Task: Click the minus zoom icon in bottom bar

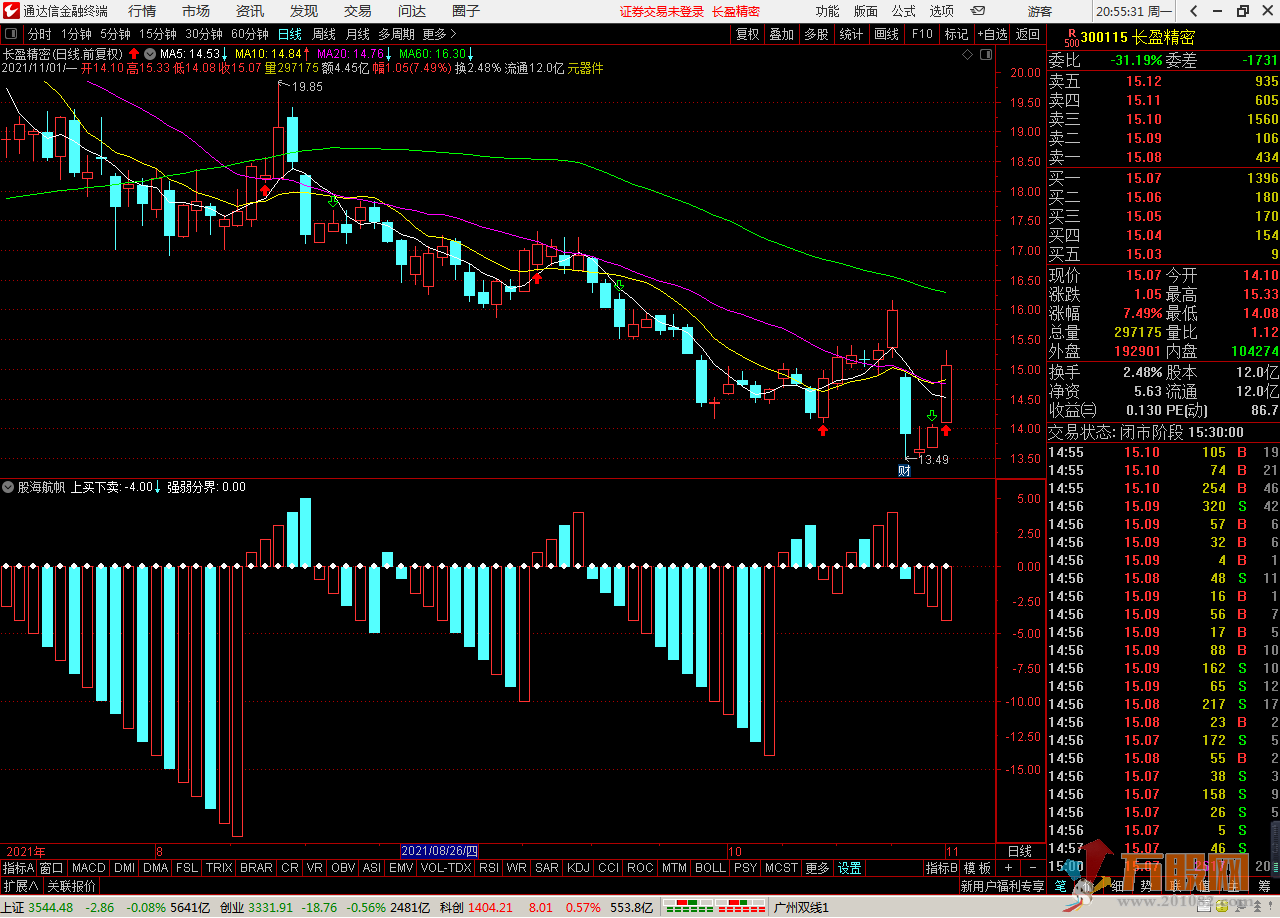Action: pyautogui.click(x=1033, y=868)
